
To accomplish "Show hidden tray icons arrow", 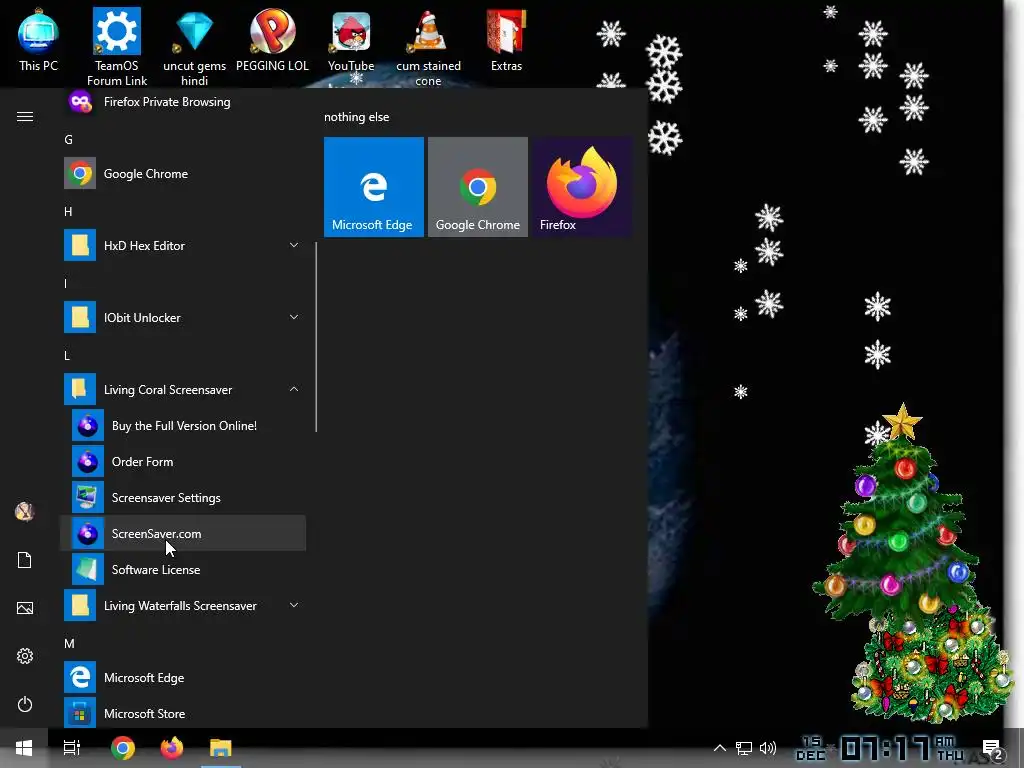I will click(x=719, y=748).
